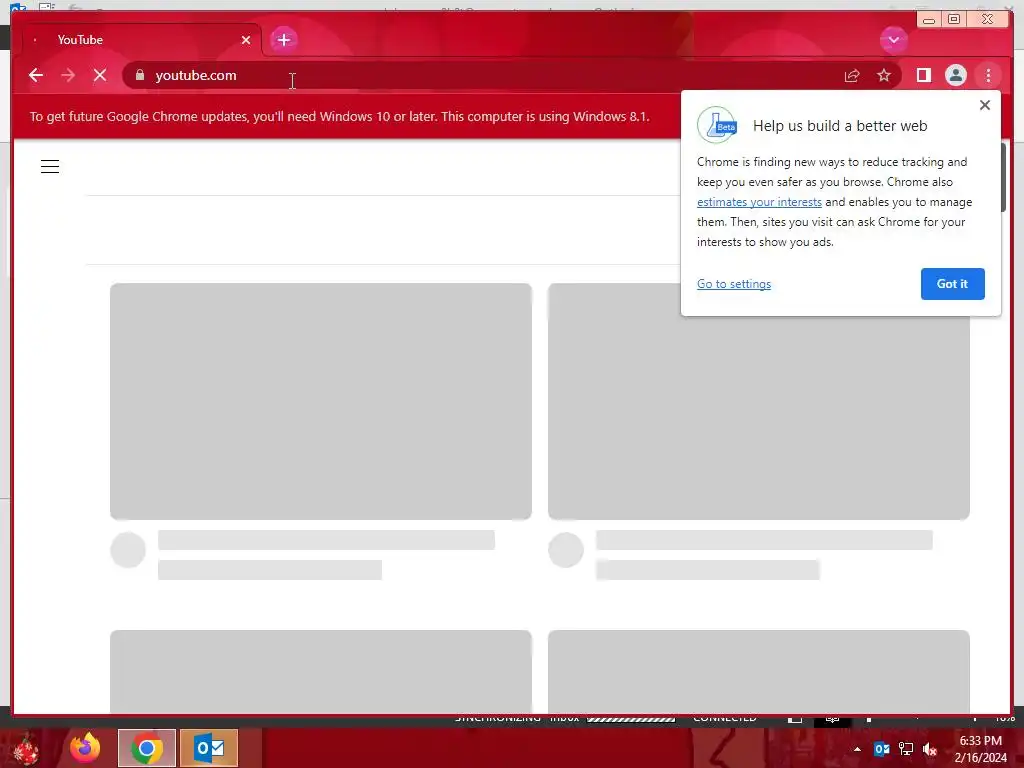This screenshot has height=768, width=1024.
Task: Open the clock showing 6:33 PM
Action: coord(980,749)
